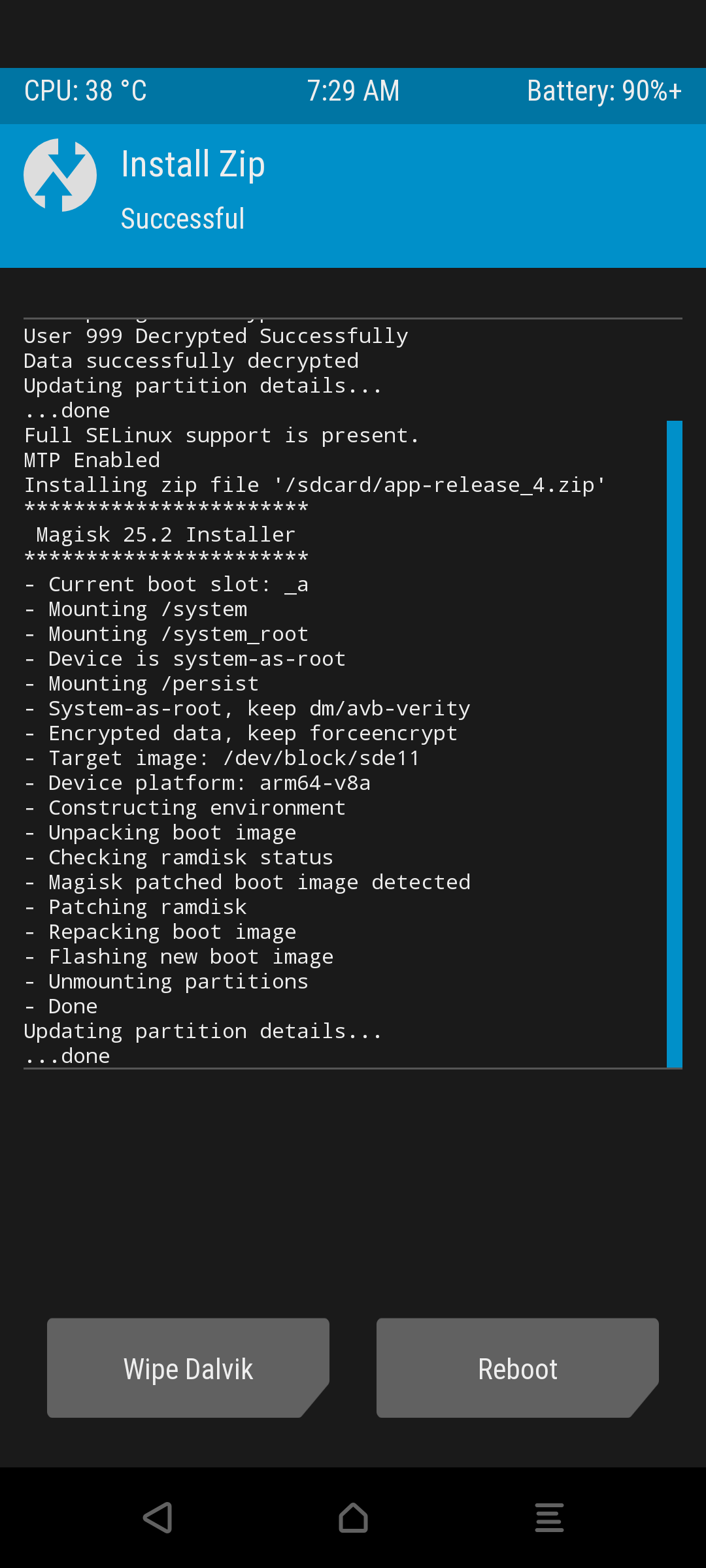
Task: Tap the 'Target image: /dev/block/sde11' line
Action: [222, 759]
